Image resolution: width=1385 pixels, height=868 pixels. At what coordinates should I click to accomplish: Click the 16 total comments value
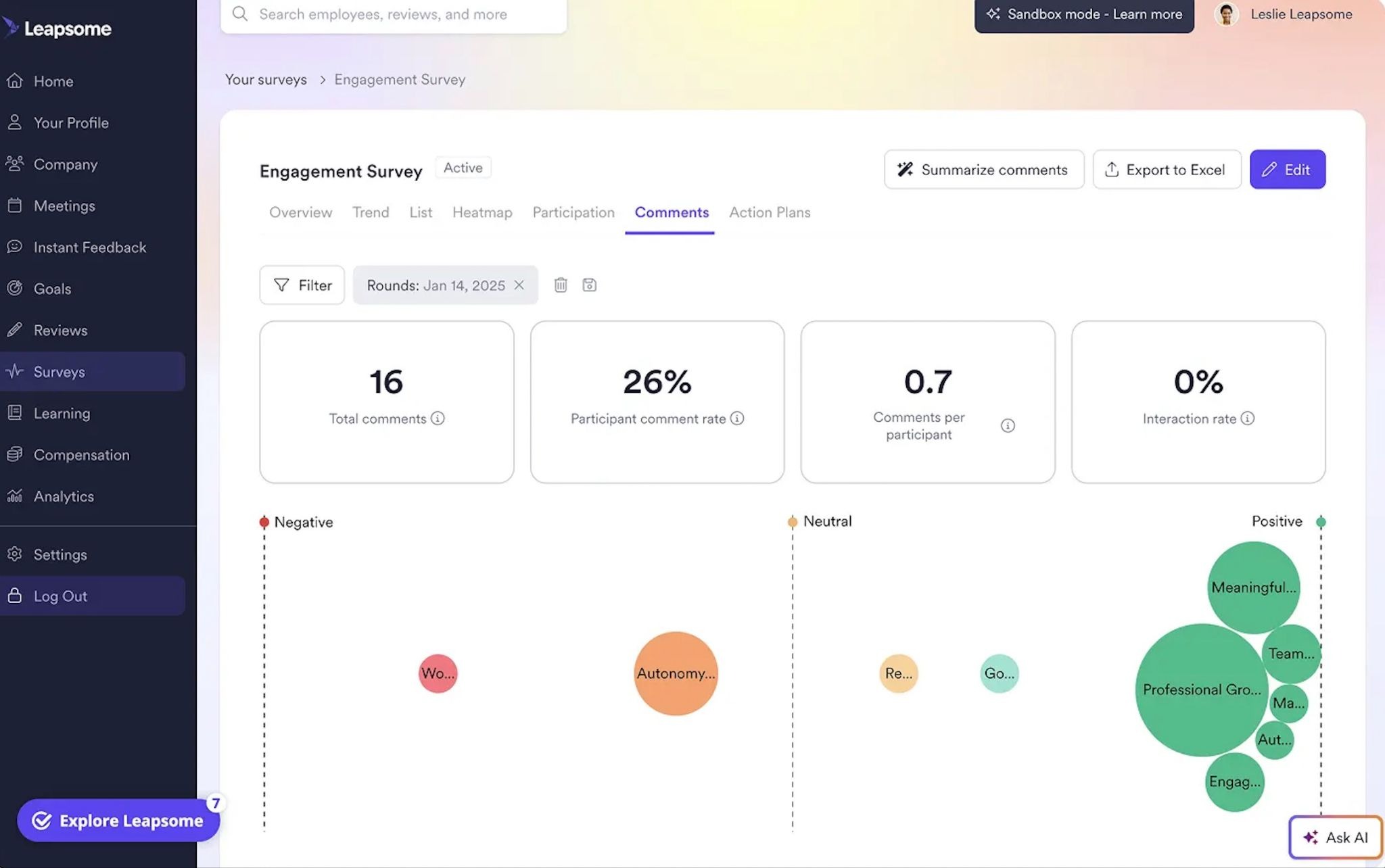[x=386, y=382]
